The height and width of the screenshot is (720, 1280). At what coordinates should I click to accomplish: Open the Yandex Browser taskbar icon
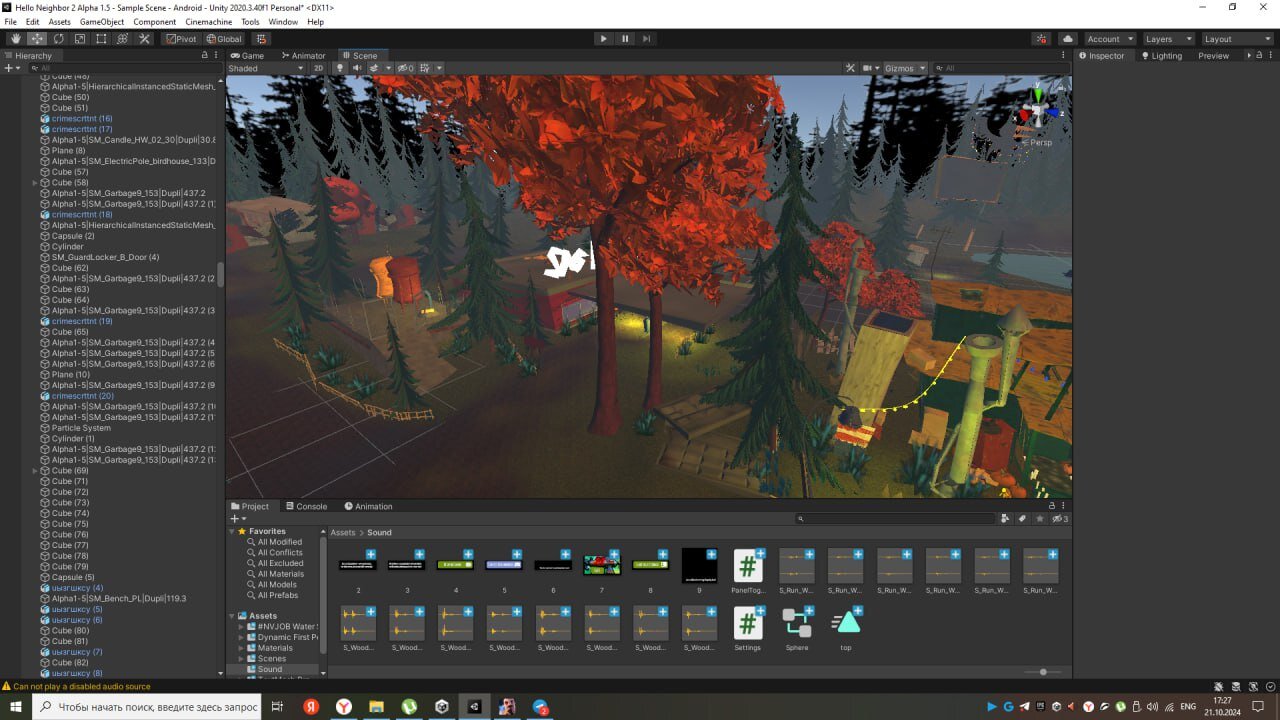pyautogui.click(x=343, y=706)
